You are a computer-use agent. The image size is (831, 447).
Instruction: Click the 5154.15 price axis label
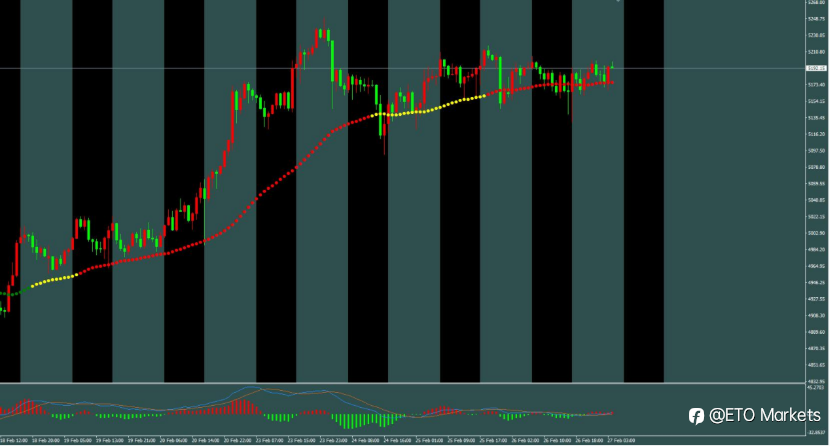pos(817,101)
